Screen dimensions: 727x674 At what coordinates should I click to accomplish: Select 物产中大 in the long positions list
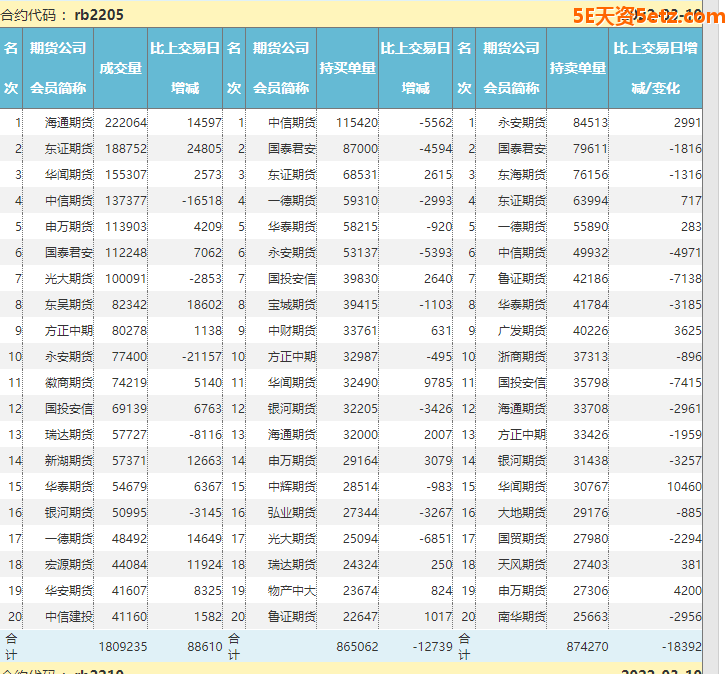click(292, 590)
